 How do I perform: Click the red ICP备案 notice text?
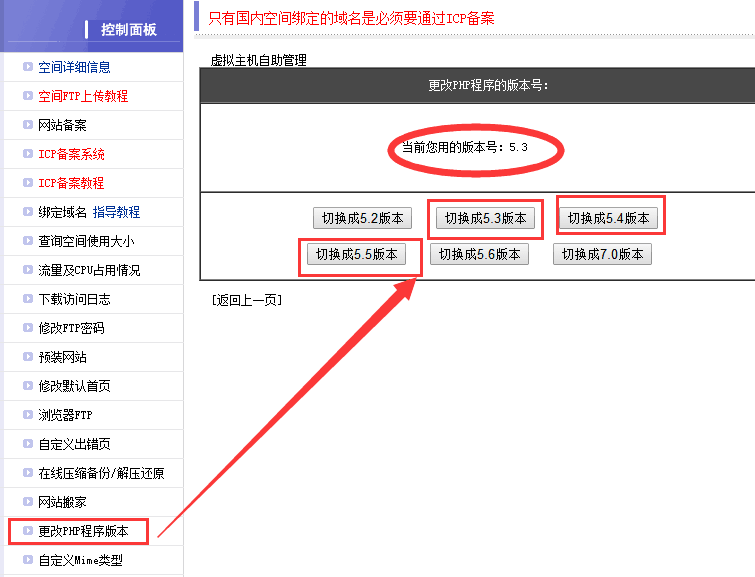point(351,18)
